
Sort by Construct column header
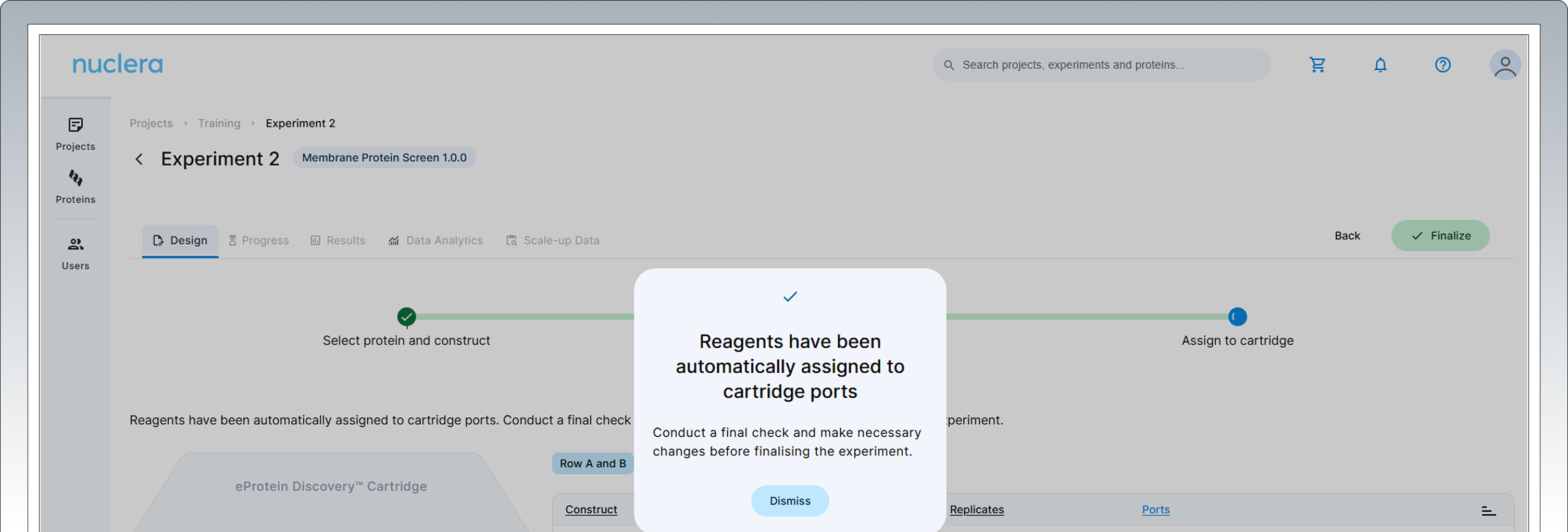coord(591,510)
